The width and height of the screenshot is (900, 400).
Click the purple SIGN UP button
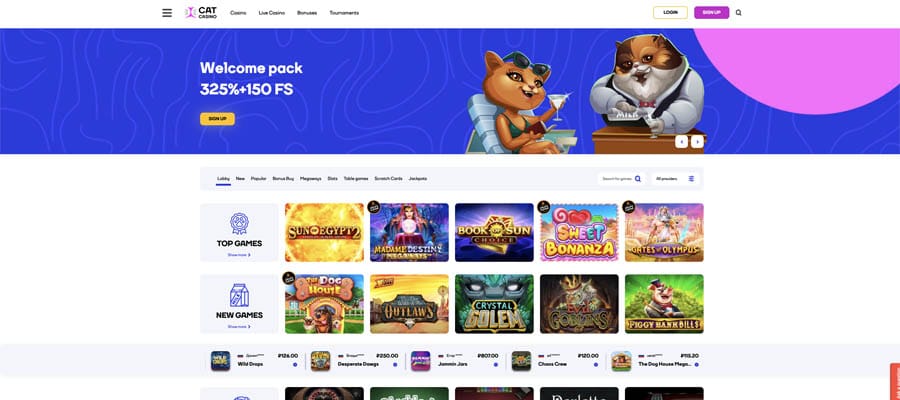[x=711, y=13]
